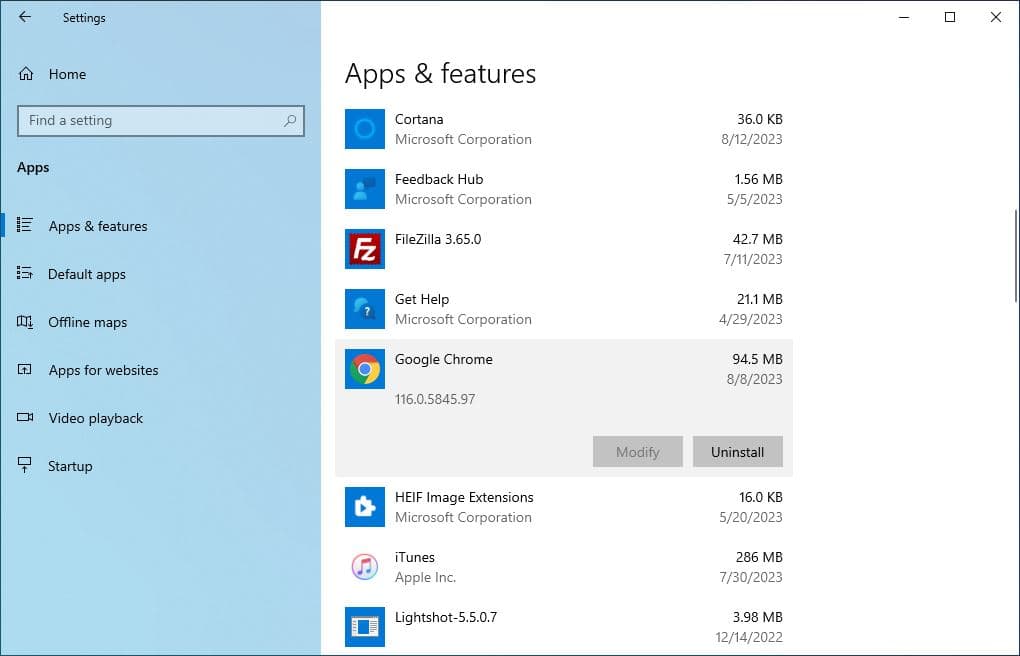Click the Modify button for Chrome
This screenshot has height=656, width=1020.
coord(638,452)
